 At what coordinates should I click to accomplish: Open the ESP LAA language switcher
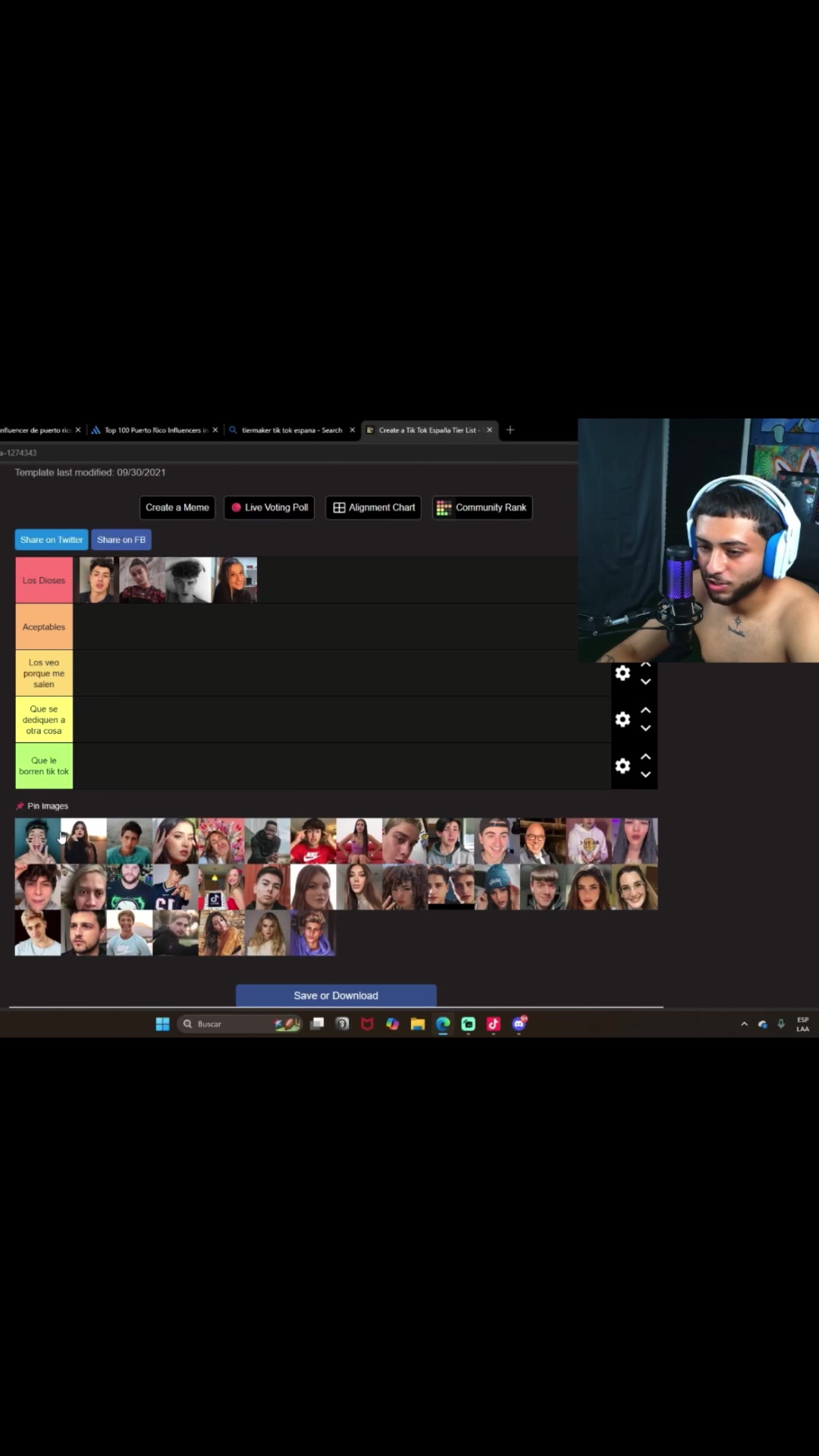[803, 1025]
